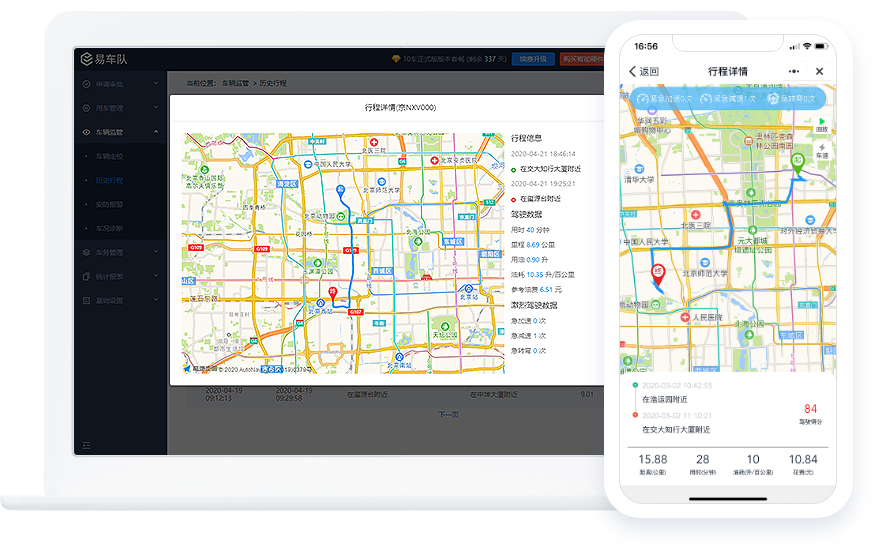Tap the 28 minutes duration value

click(x=703, y=459)
